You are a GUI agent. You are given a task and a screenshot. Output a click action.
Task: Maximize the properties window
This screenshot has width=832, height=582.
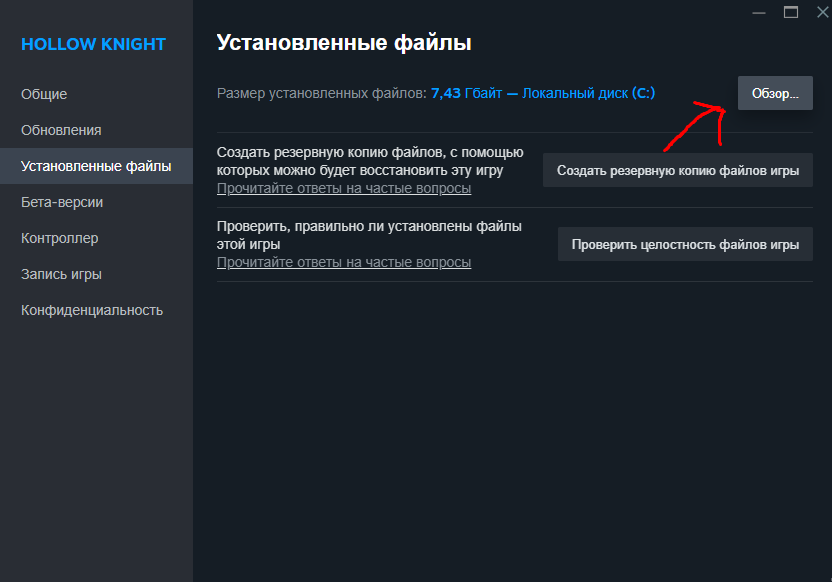[x=791, y=12]
